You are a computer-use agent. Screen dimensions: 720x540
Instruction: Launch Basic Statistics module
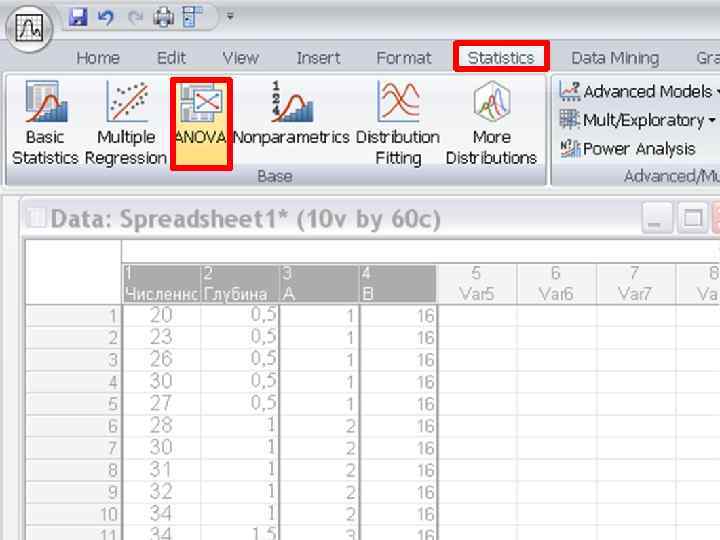45,123
